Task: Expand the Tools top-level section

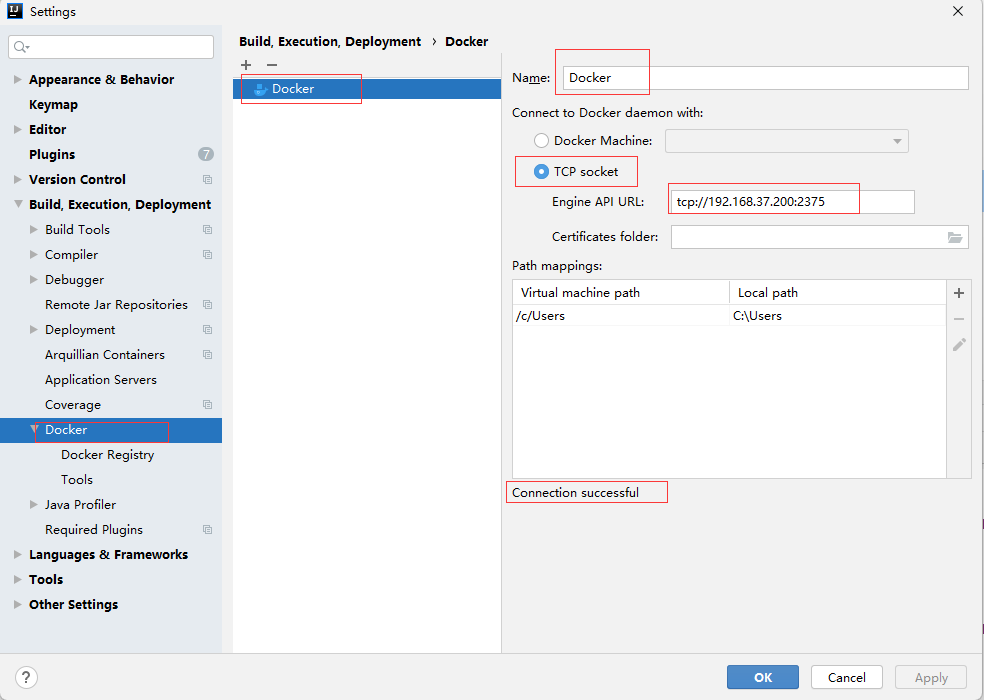Action: click(18, 579)
